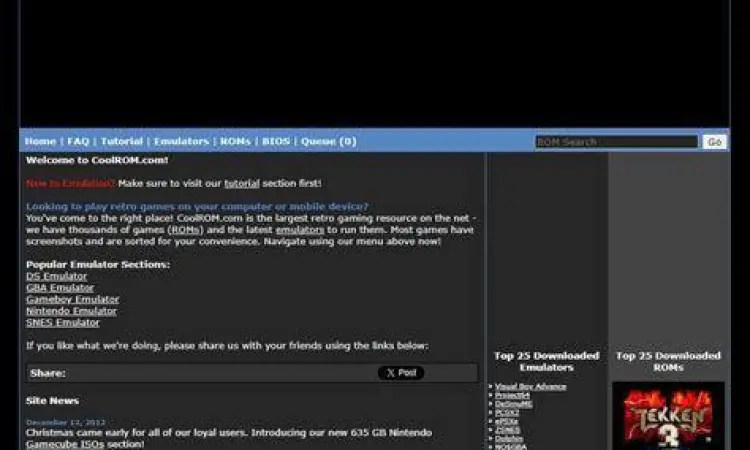This screenshot has width=750, height=450.
Task: Open the Tutorial menu item
Action: (x=121, y=142)
